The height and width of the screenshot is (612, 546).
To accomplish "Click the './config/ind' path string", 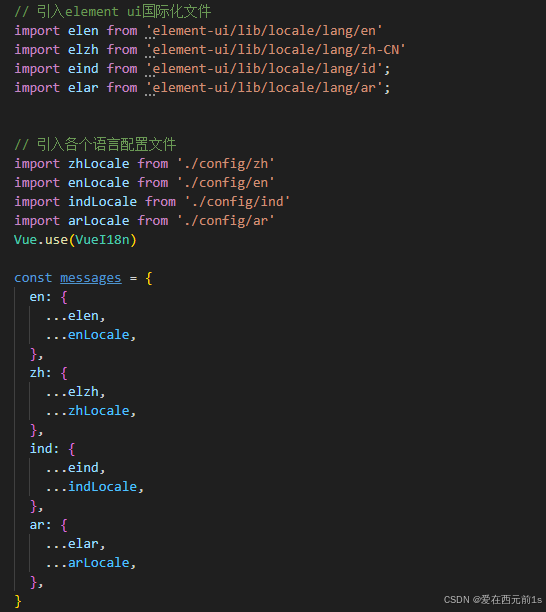I will (237, 202).
